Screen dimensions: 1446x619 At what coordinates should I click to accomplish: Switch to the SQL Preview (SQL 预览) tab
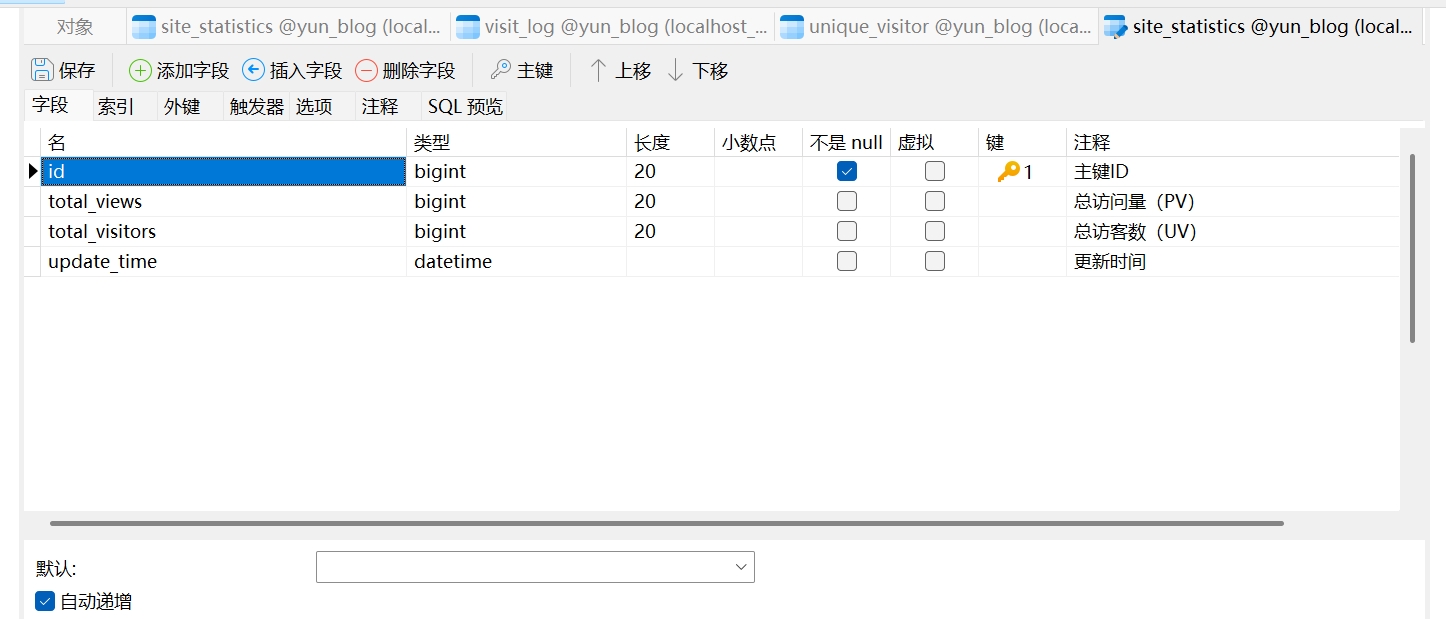click(465, 107)
